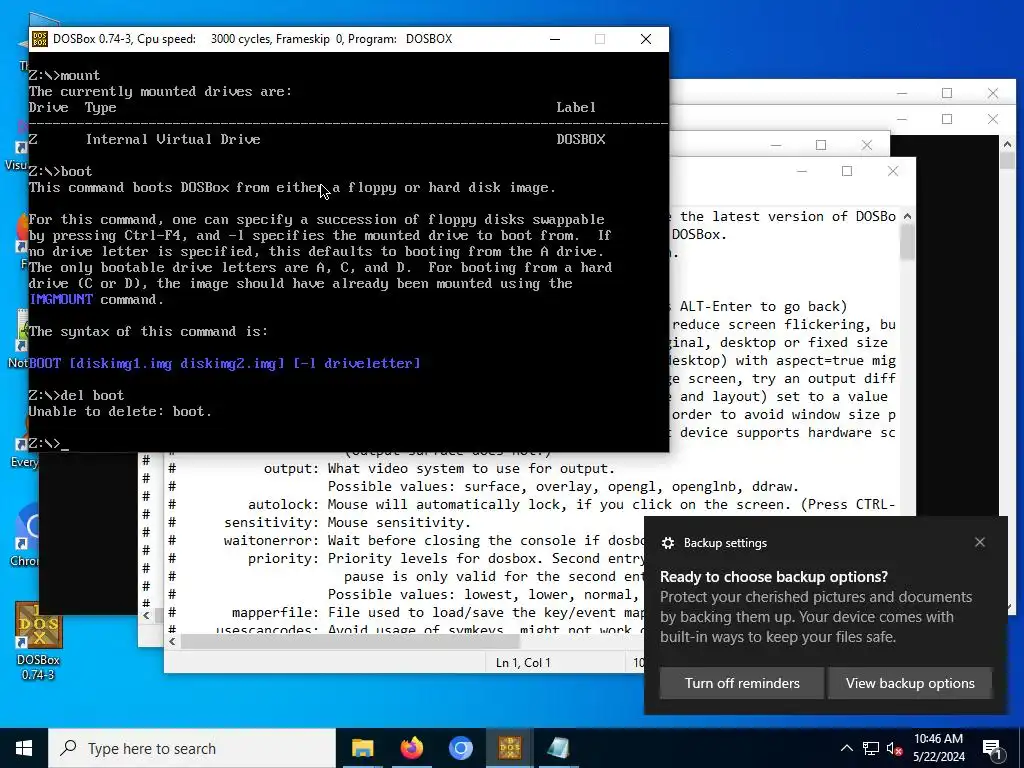Viewport: 1024px width, 768px height.
Task: Click View backup options button
Action: [x=910, y=683]
